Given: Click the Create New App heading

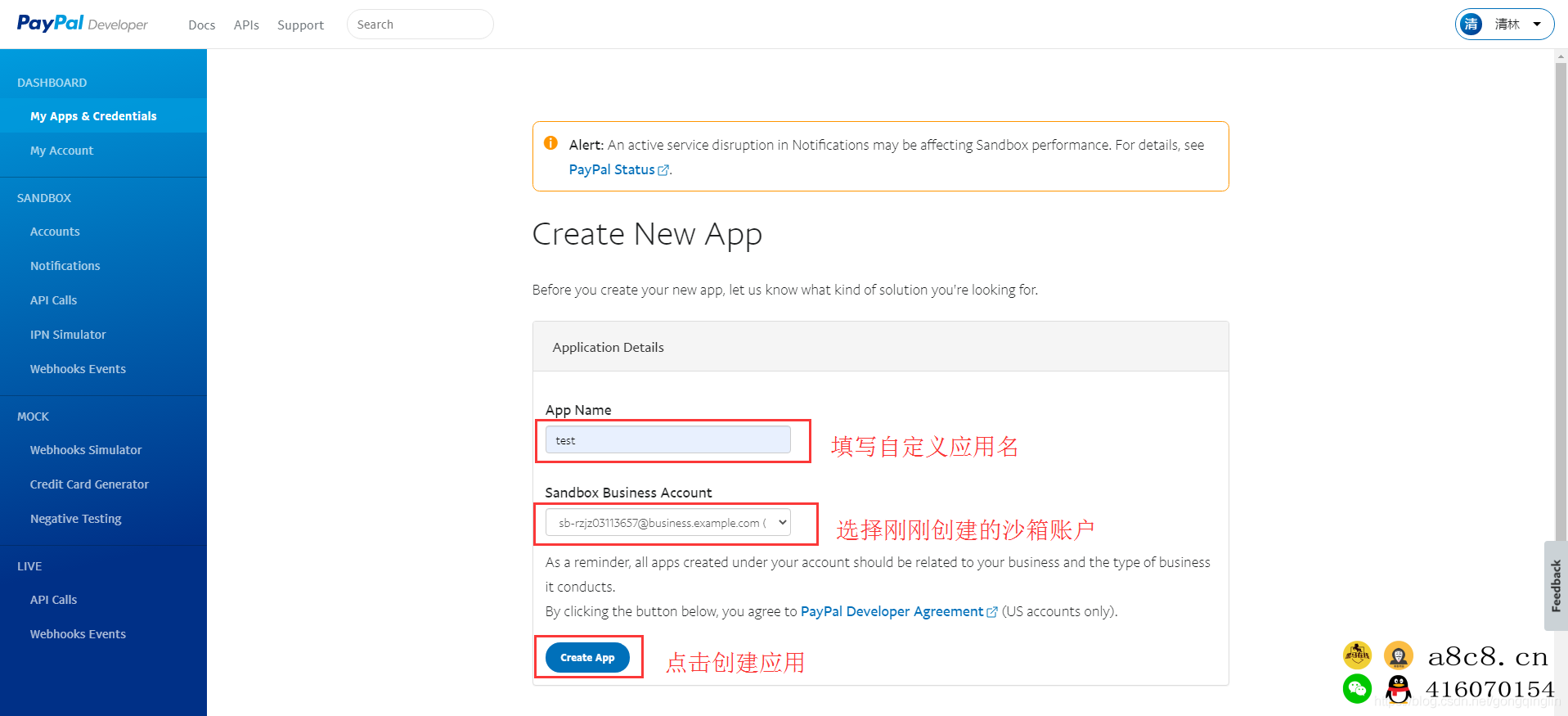Looking at the screenshot, I should [x=647, y=235].
